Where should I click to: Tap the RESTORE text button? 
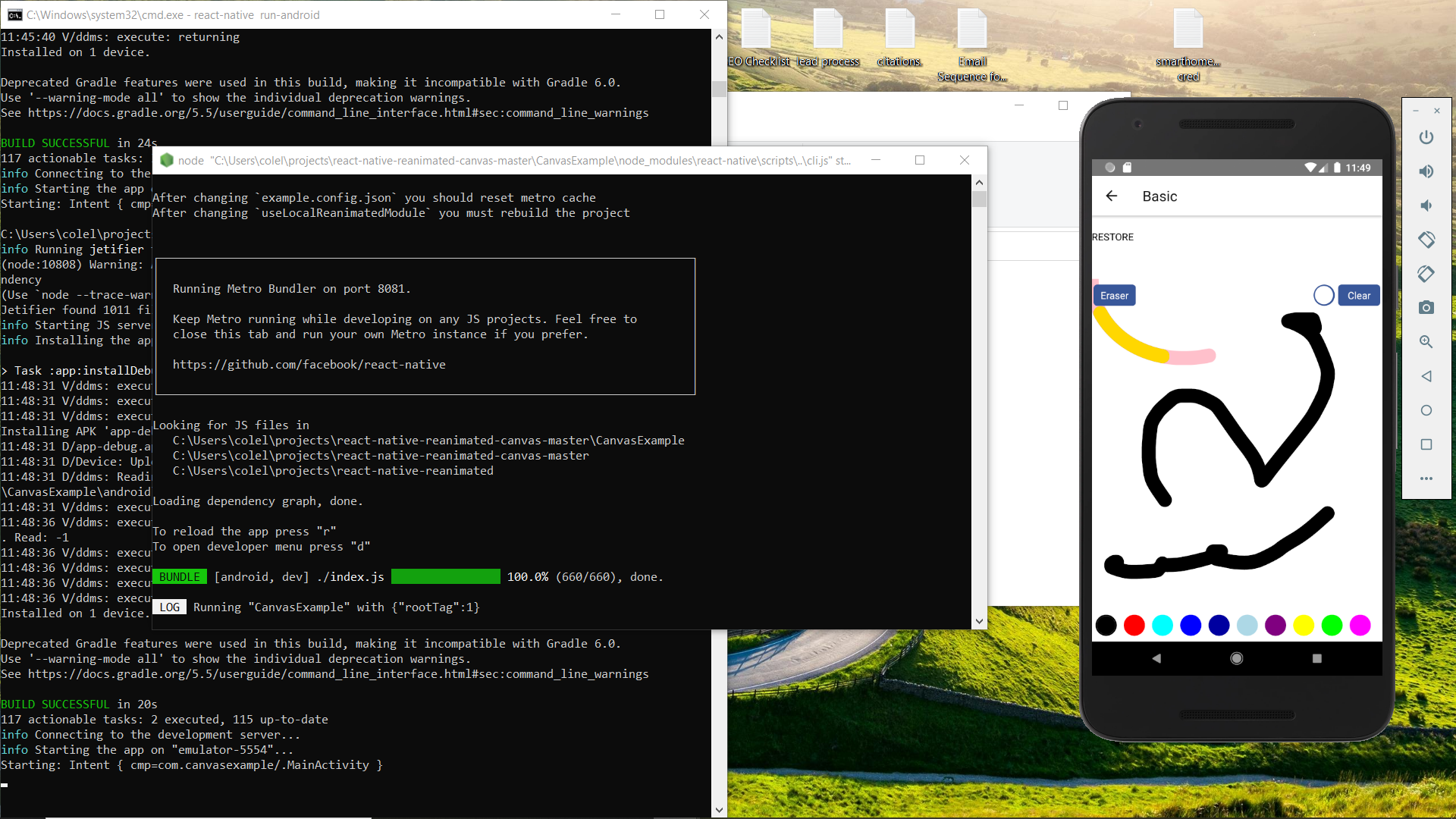(1112, 237)
